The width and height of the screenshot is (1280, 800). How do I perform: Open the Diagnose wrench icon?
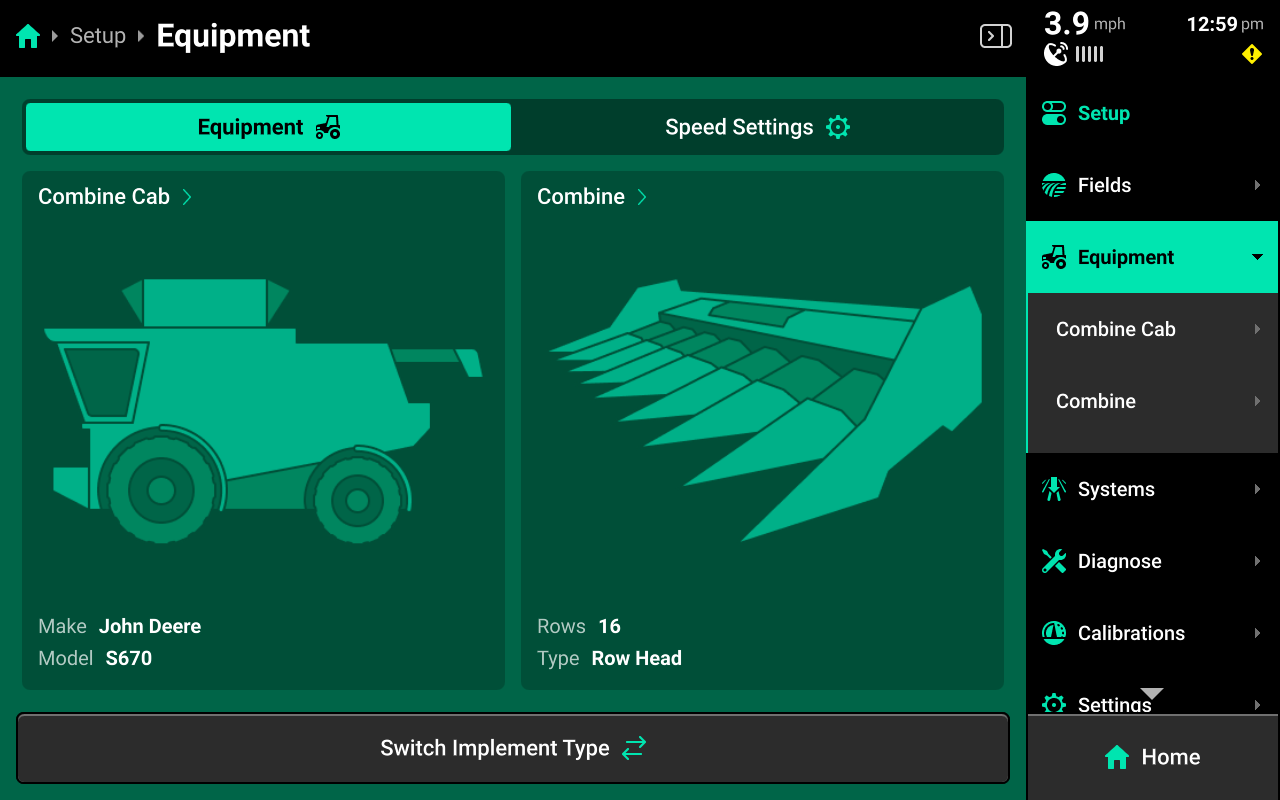[1054, 561]
